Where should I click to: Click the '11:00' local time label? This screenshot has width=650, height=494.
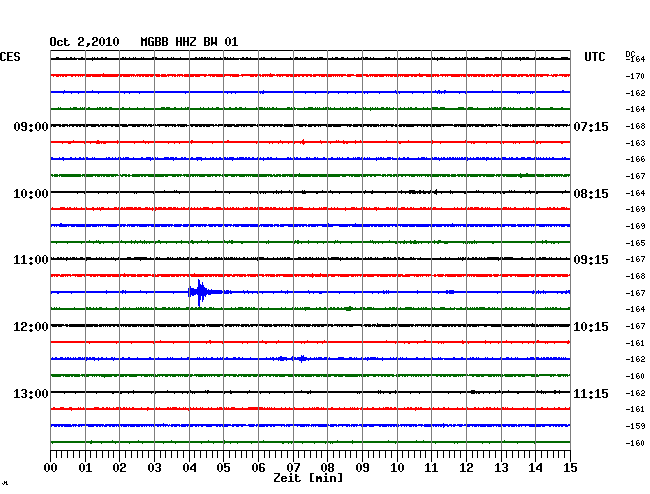[x=31, y=260]
